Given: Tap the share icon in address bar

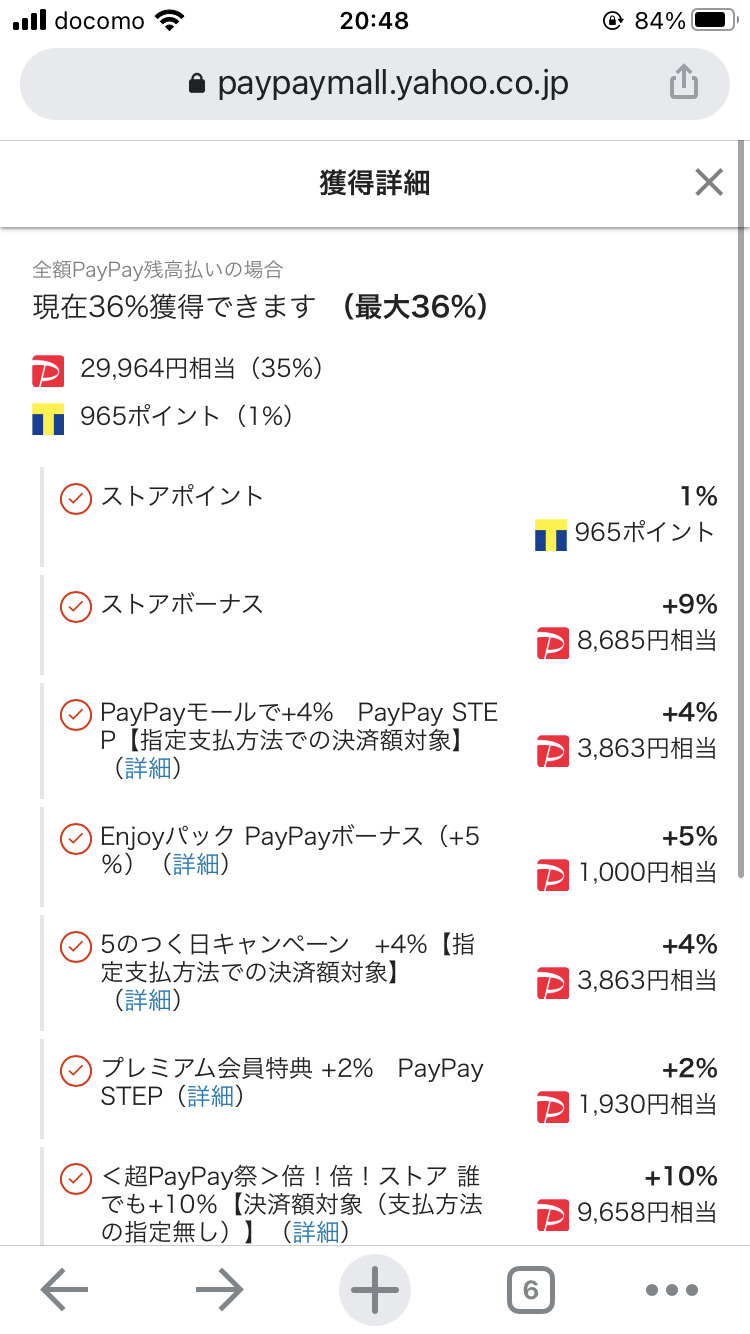Looking at the screenshot, I should 683,83.
